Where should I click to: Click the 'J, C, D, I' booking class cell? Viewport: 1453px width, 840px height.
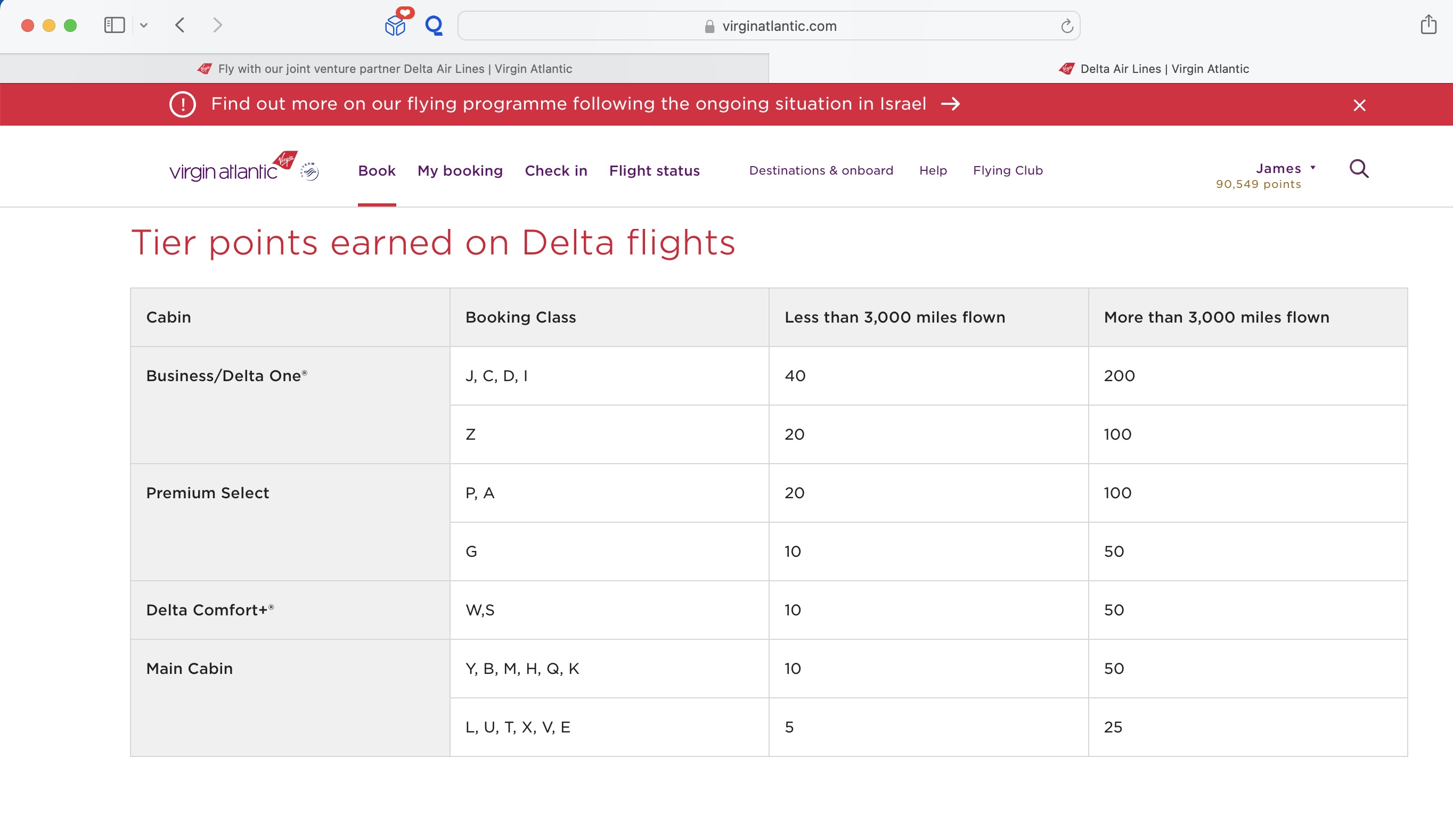pyautogui.click(x=609, y=376)
